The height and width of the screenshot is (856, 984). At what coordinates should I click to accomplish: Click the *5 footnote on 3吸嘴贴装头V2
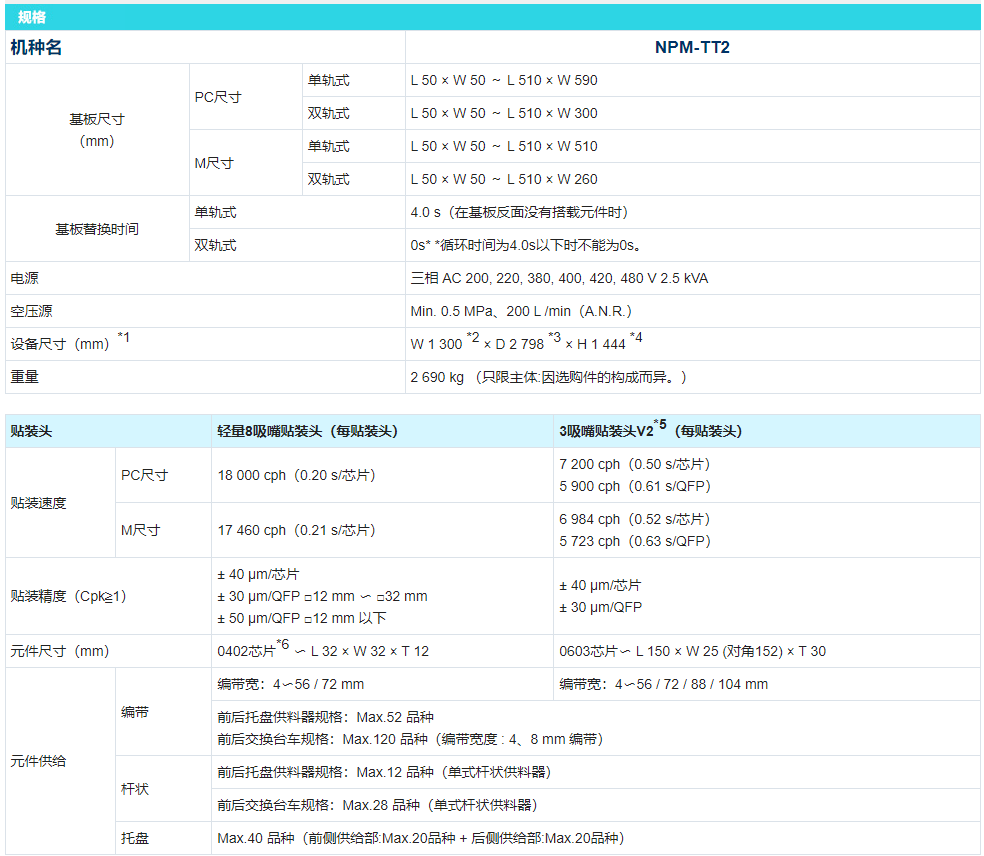pyautogui.click(x=660, y=425)
